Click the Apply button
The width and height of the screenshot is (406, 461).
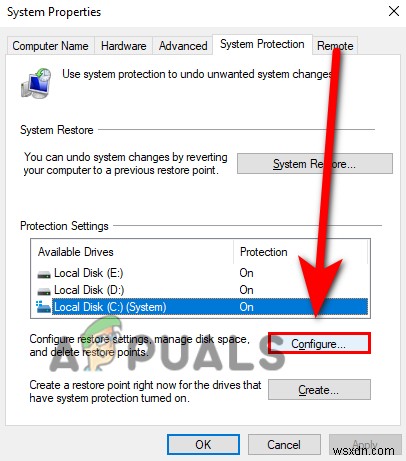click(x=365, y=444)
